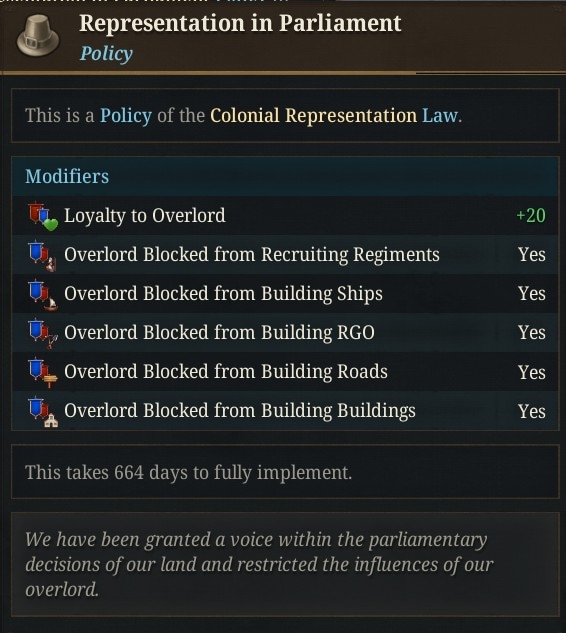Select Overlord Blocked from Recruiting Regiments text
Viewport: 566px width, 633px height.
[x=252, y=255]
